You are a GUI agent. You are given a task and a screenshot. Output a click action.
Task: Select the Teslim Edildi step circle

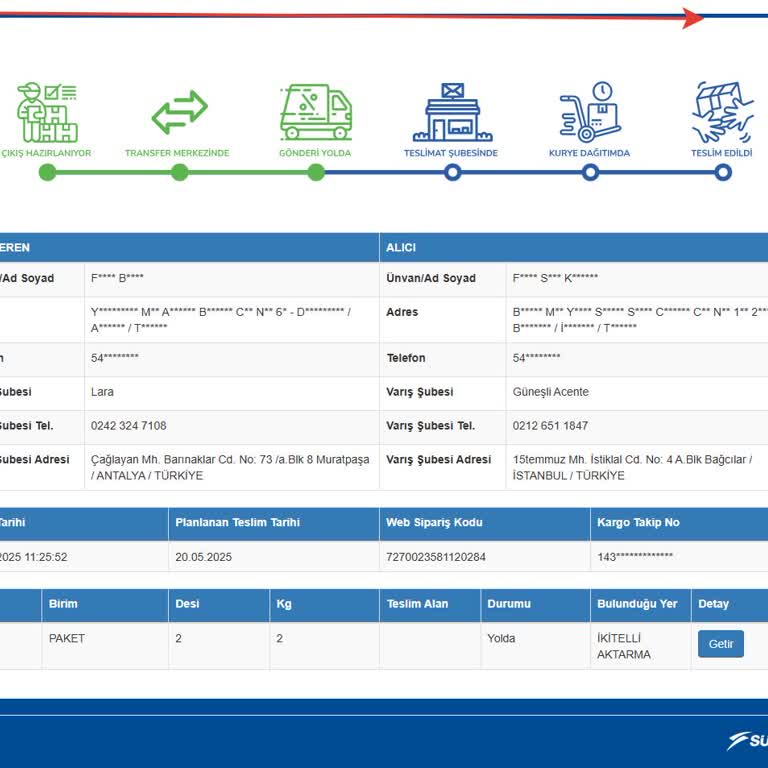point(723,172)
